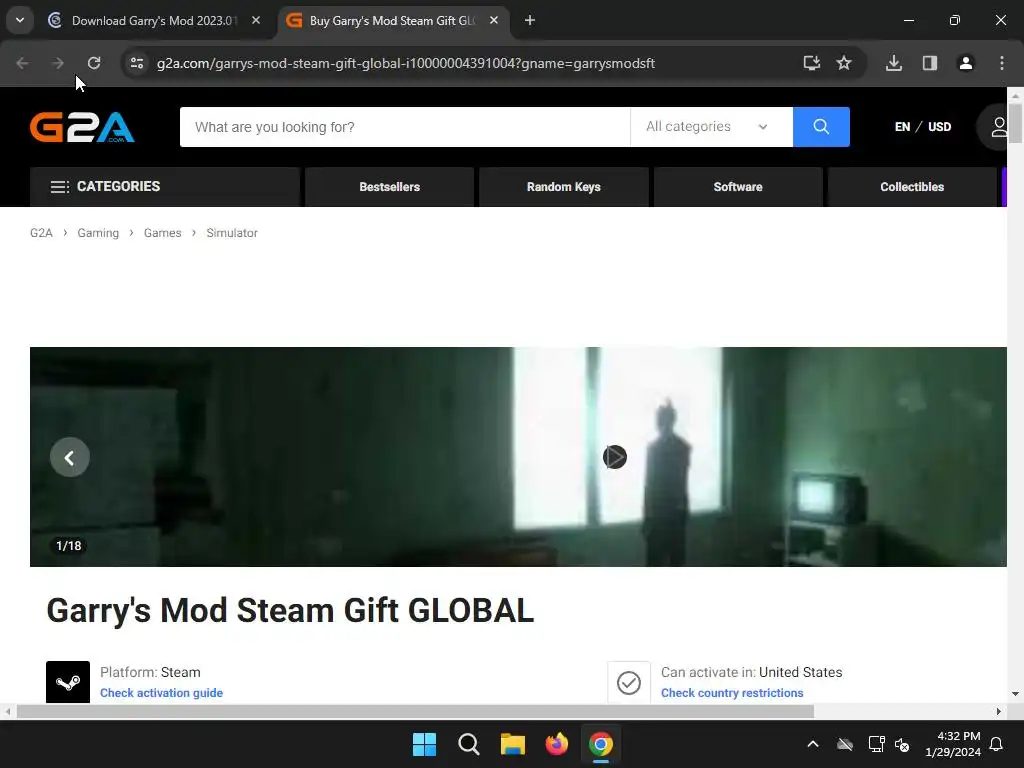Open EN / USD language currency selector
Viewport: 1024px width, 768px height.
click(x=923, y=127)
